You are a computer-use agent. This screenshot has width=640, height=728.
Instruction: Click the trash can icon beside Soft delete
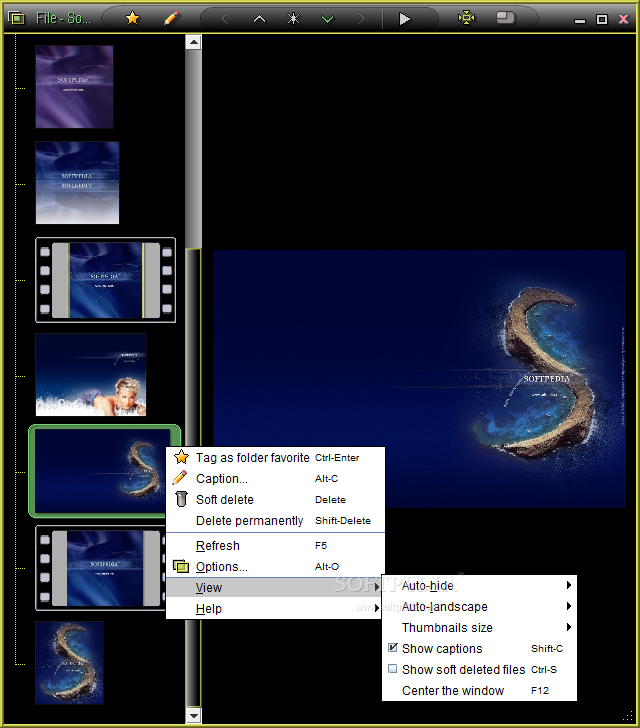coord(181,499)
